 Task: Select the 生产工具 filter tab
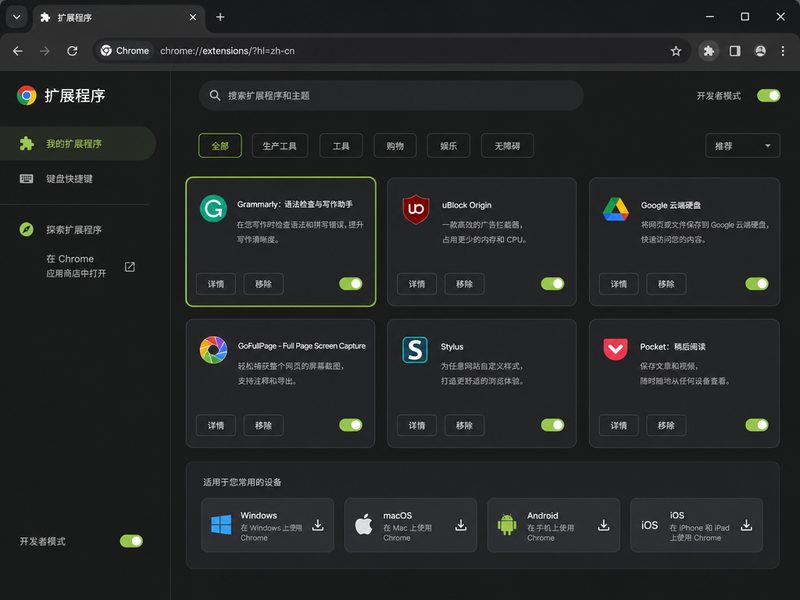click(x=280, y=146)
